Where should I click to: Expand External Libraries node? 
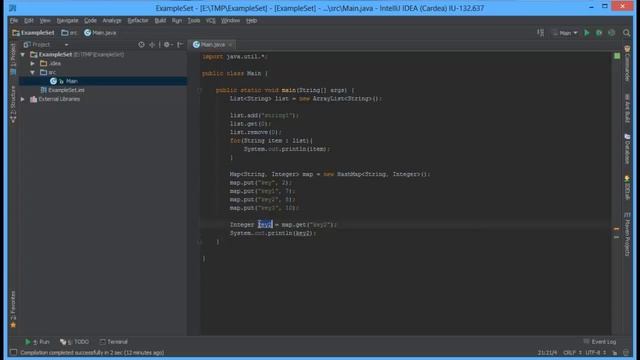pos(23,99)
